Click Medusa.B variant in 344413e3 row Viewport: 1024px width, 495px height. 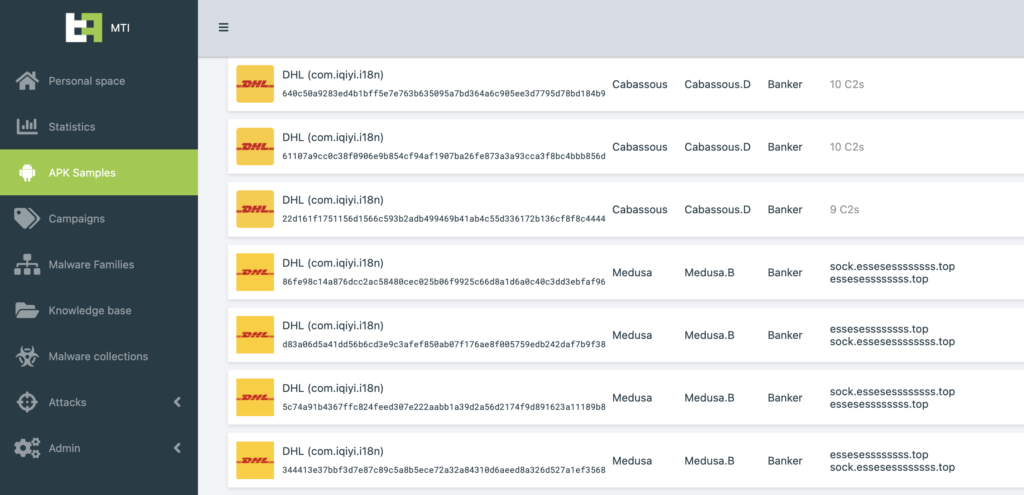709,460
